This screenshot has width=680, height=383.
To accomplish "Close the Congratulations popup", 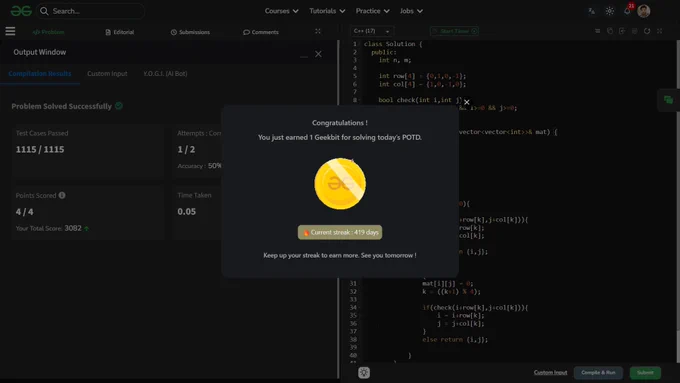I will [467, 102].
